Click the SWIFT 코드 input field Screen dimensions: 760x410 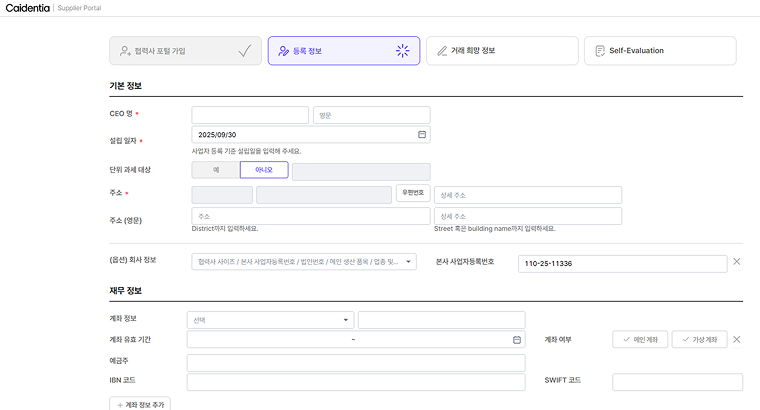pos(677,382)
